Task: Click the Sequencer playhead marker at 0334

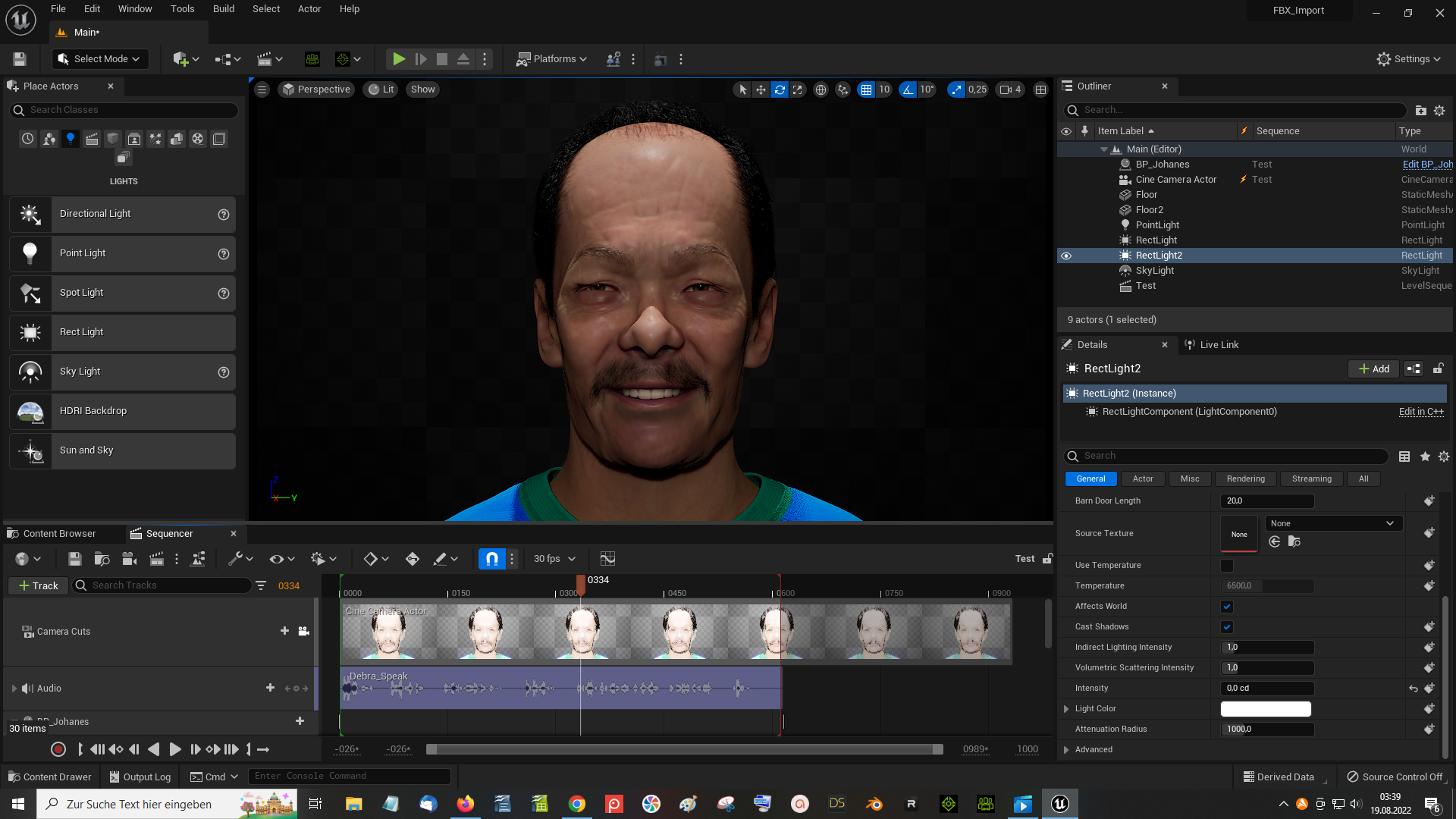Action: click(581, 584)
